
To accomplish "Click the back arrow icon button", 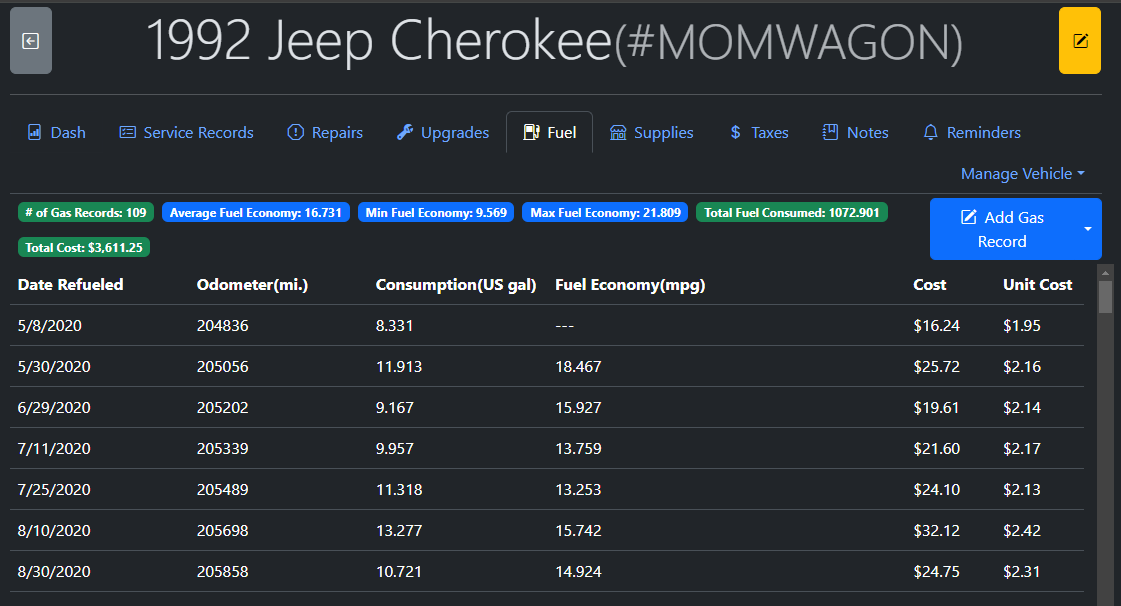I will point(31,41).
